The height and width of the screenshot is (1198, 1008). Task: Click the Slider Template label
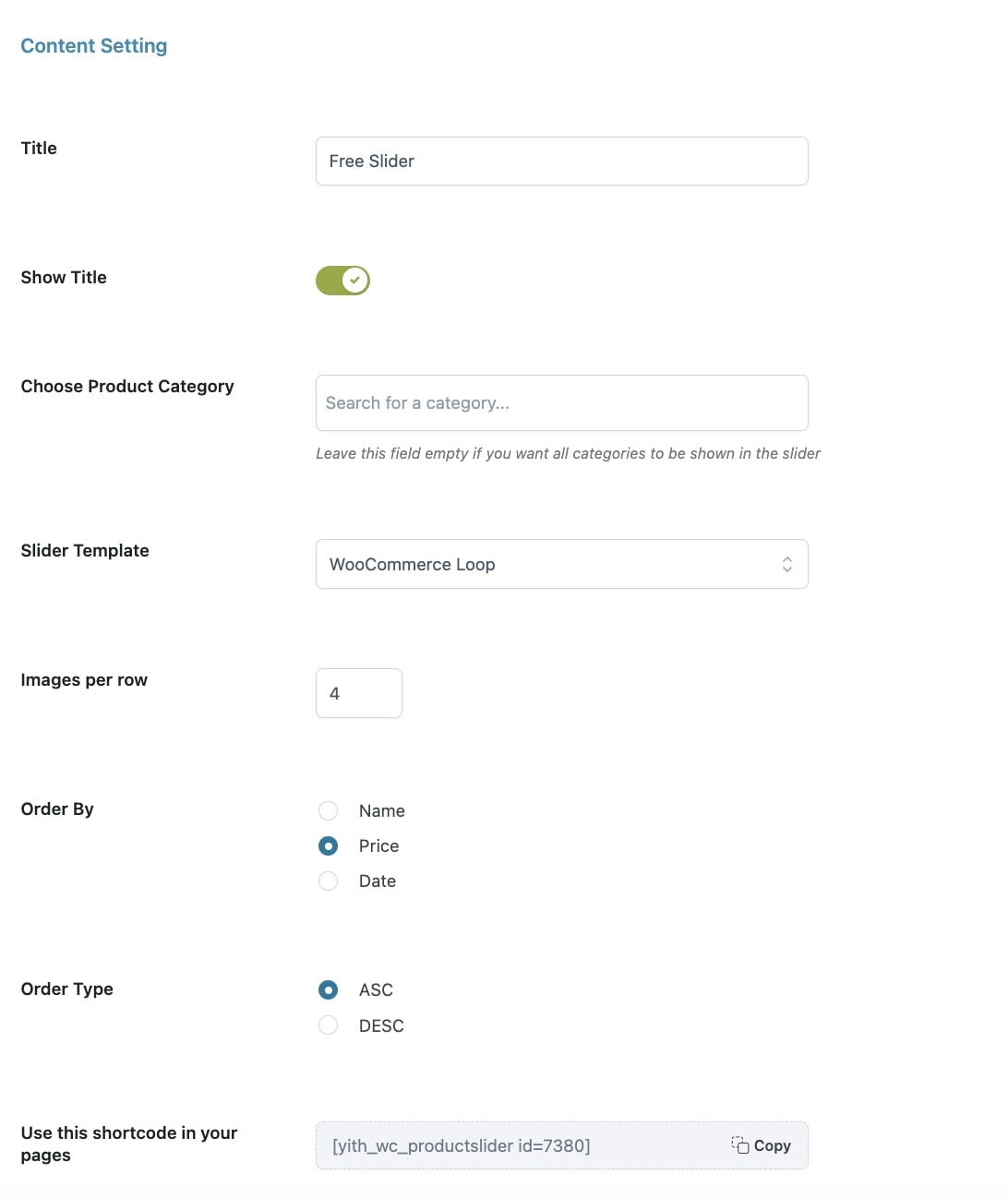pyautogui.click(x=85, y=550)
